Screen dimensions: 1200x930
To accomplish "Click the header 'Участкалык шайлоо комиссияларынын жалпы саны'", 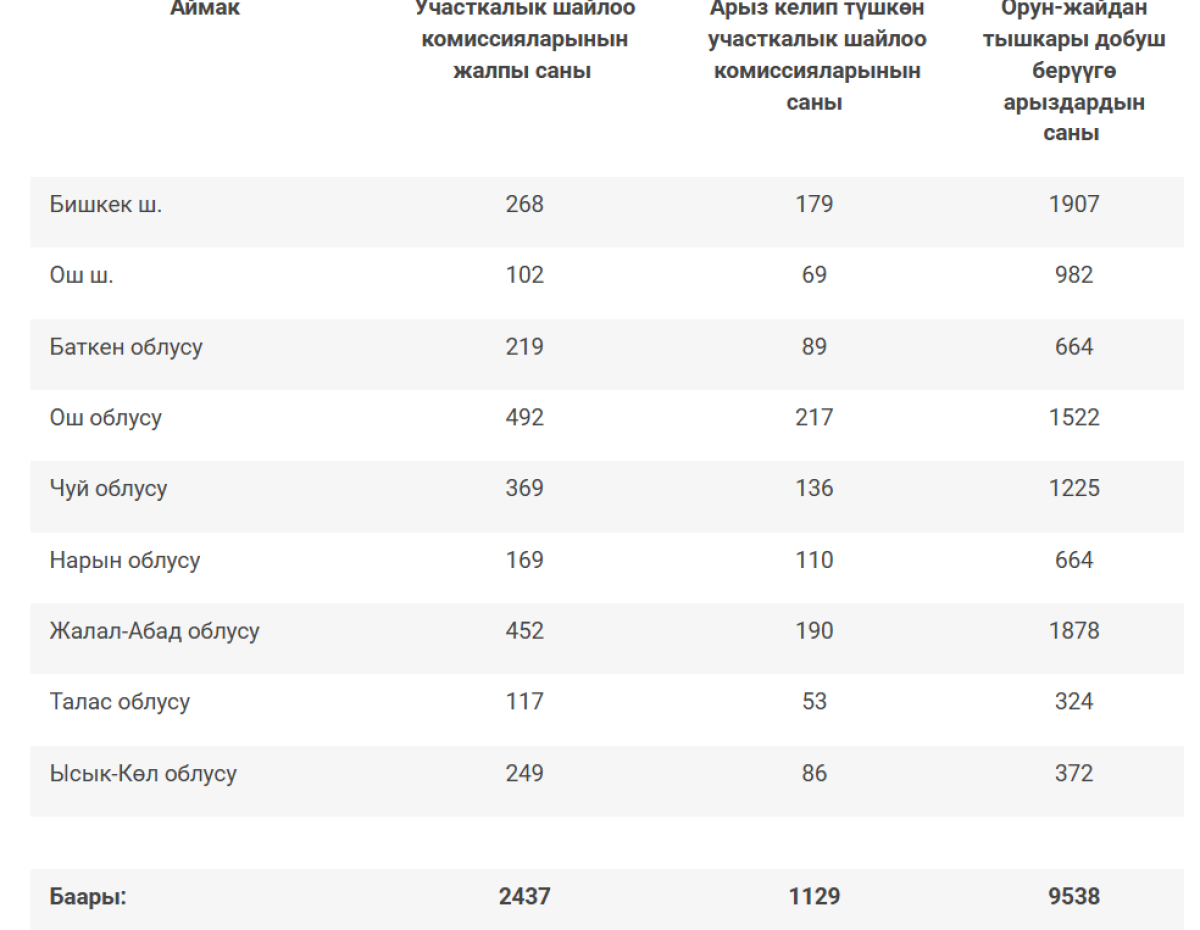I will click(525, 40).
